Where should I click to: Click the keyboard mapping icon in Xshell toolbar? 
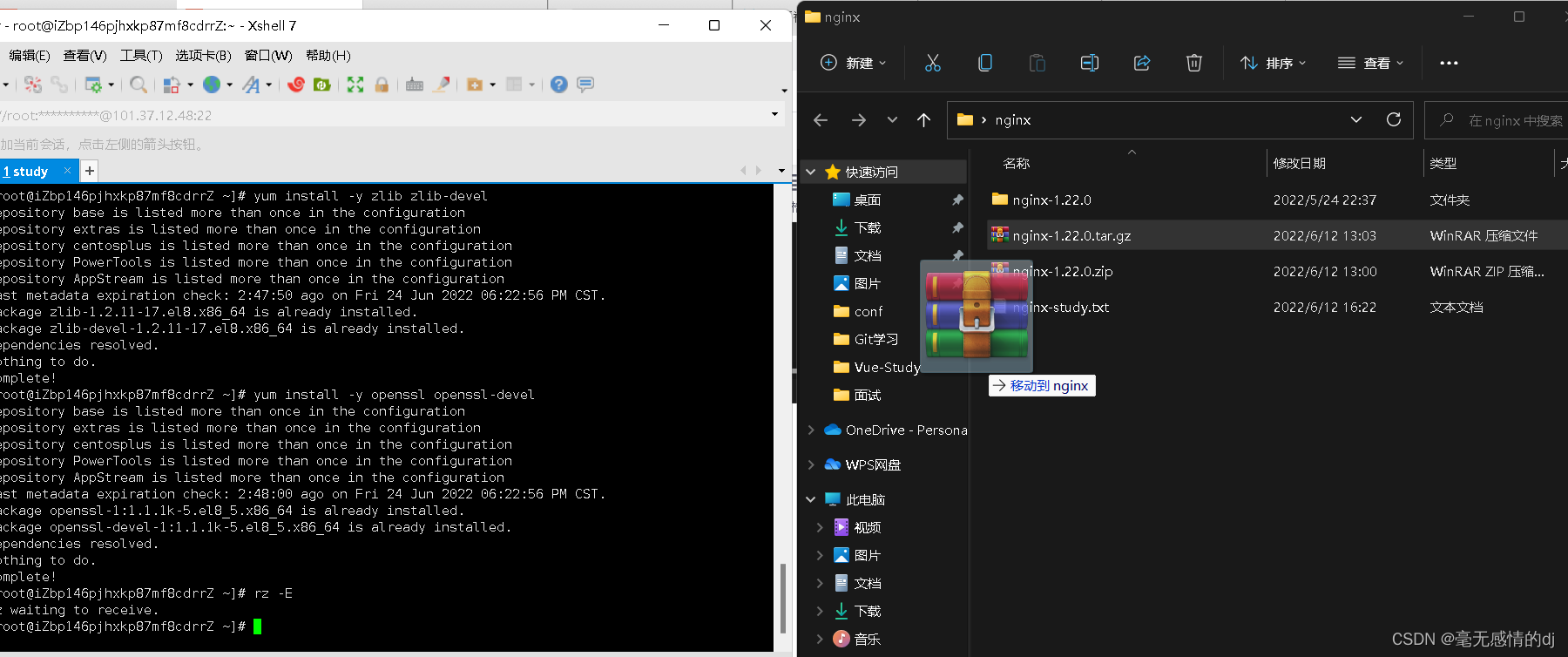point(415,85)
